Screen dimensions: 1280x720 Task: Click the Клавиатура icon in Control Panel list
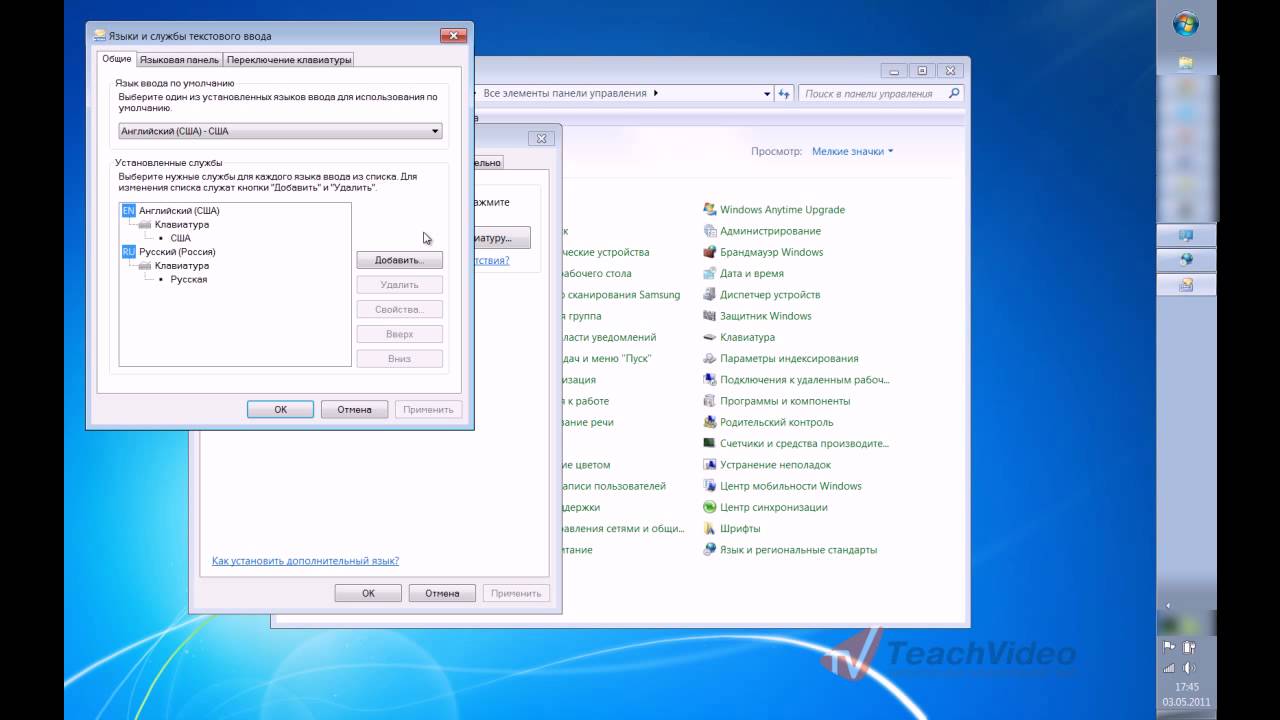click(x=710, y=337)
